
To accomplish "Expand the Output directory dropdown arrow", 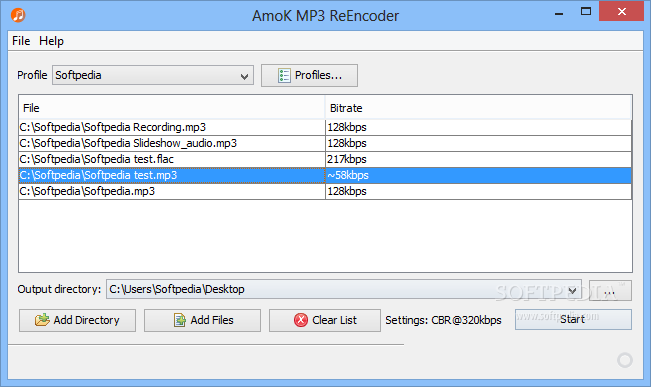I will [573, 290].
